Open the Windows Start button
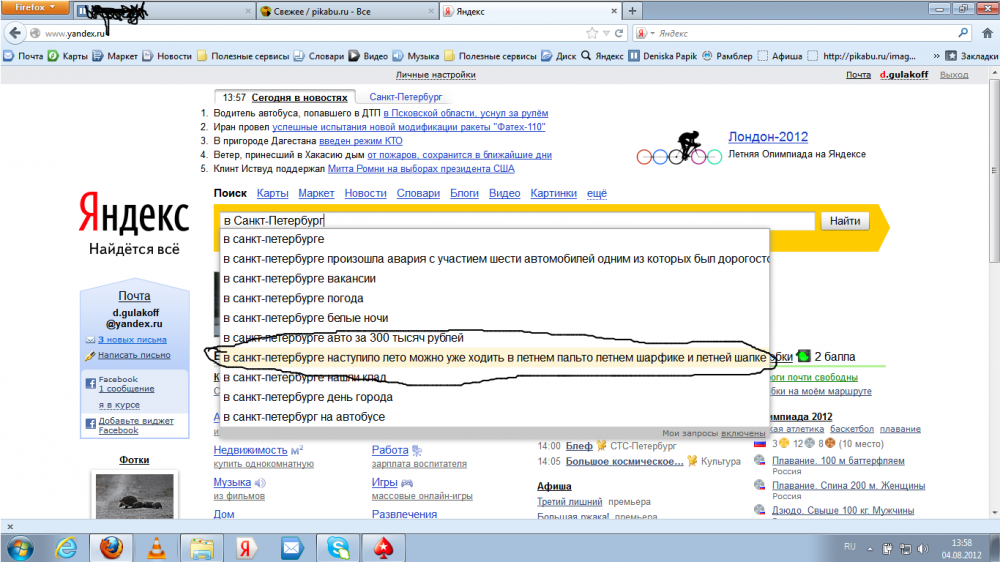The image size is (1000, 562). tap(20, 548)
